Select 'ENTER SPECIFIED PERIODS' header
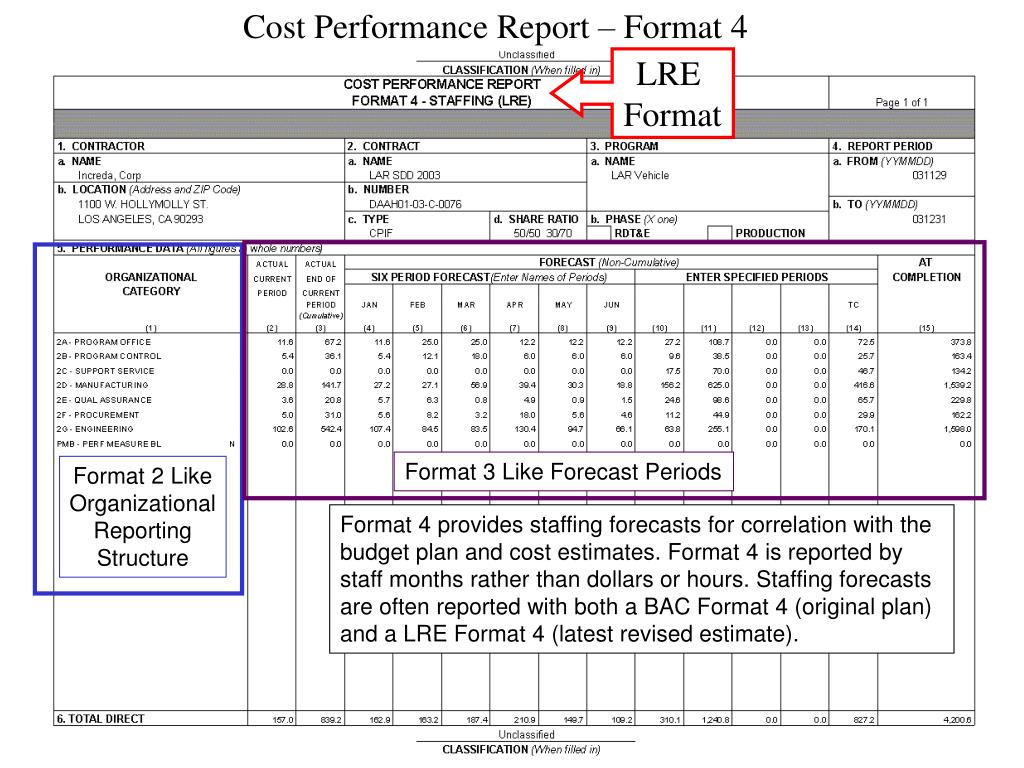The width and height of the screenshot is (1024, 768). [x=756, y=278]
